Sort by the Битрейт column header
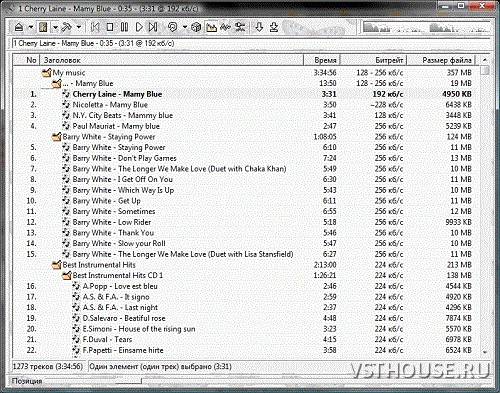500x393 pixels. click(374, 60)
